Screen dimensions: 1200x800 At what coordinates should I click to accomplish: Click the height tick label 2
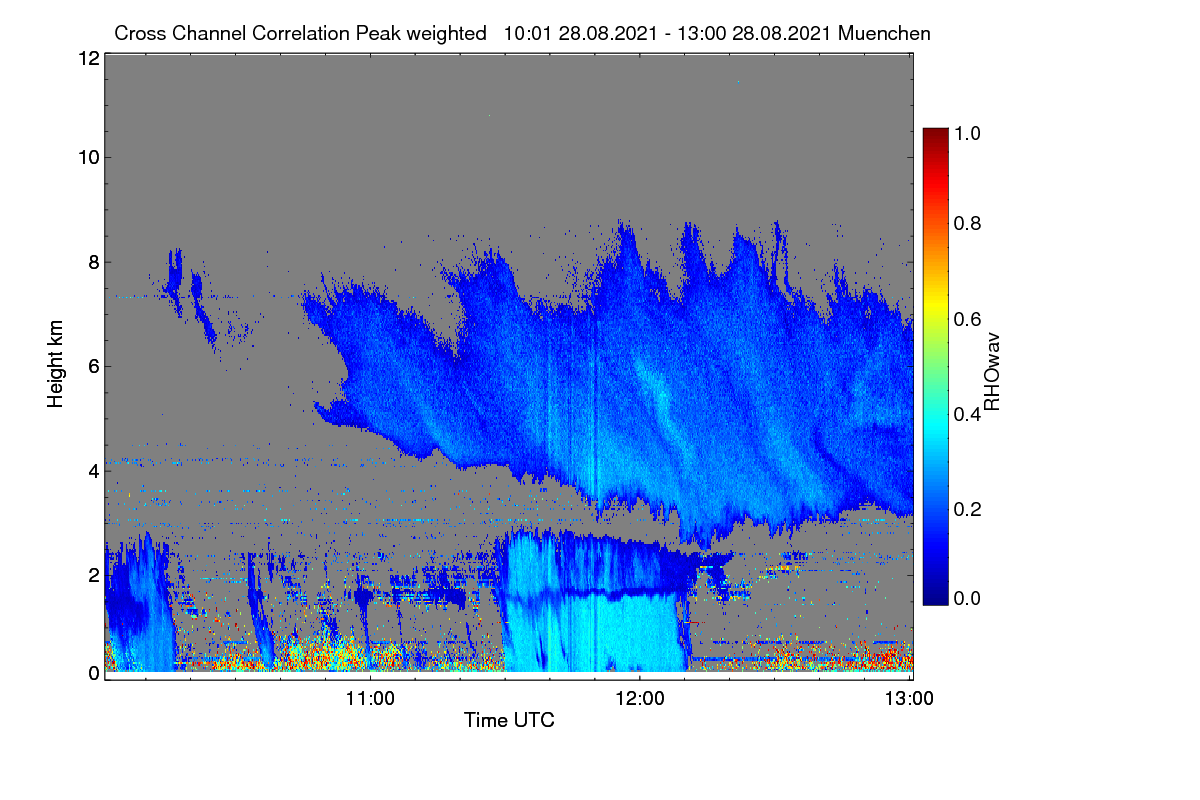tap(93, 574)
